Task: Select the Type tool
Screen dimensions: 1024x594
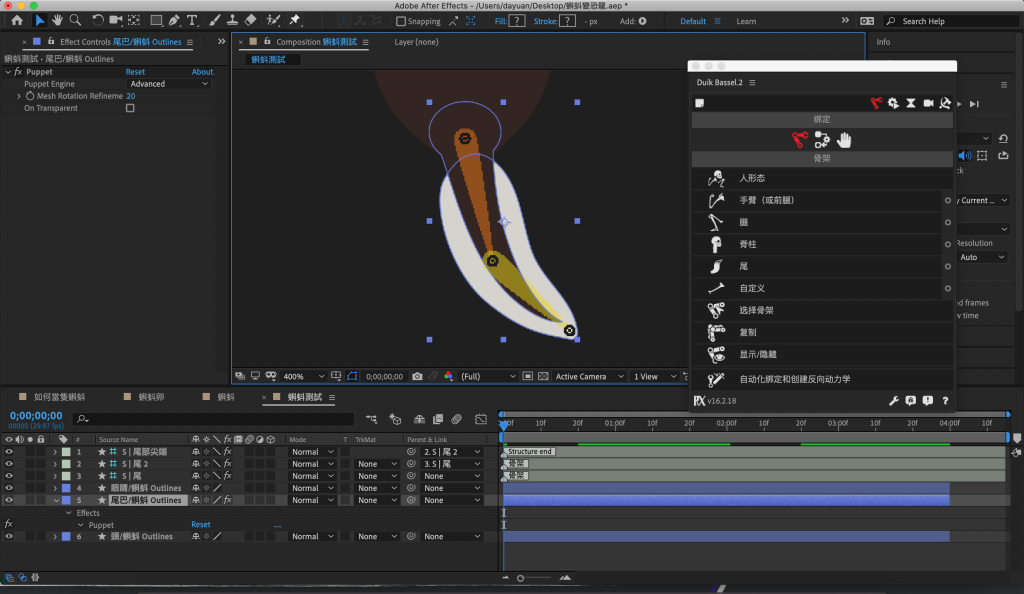Action: click(x=193, y=20)
